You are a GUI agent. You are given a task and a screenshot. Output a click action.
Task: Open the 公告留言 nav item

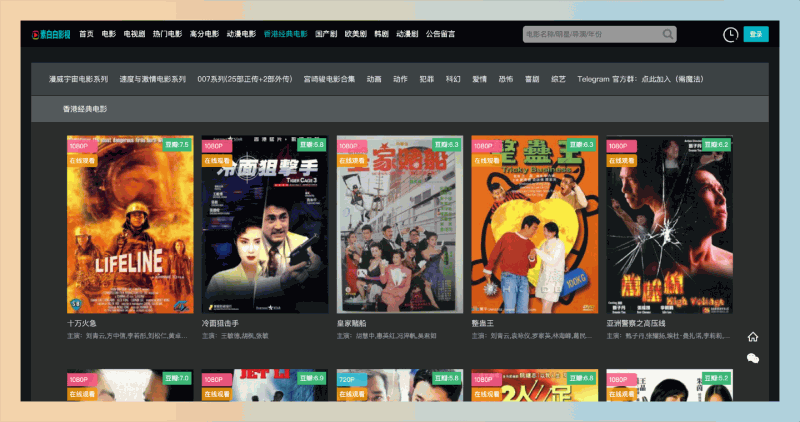click(440, 34)
